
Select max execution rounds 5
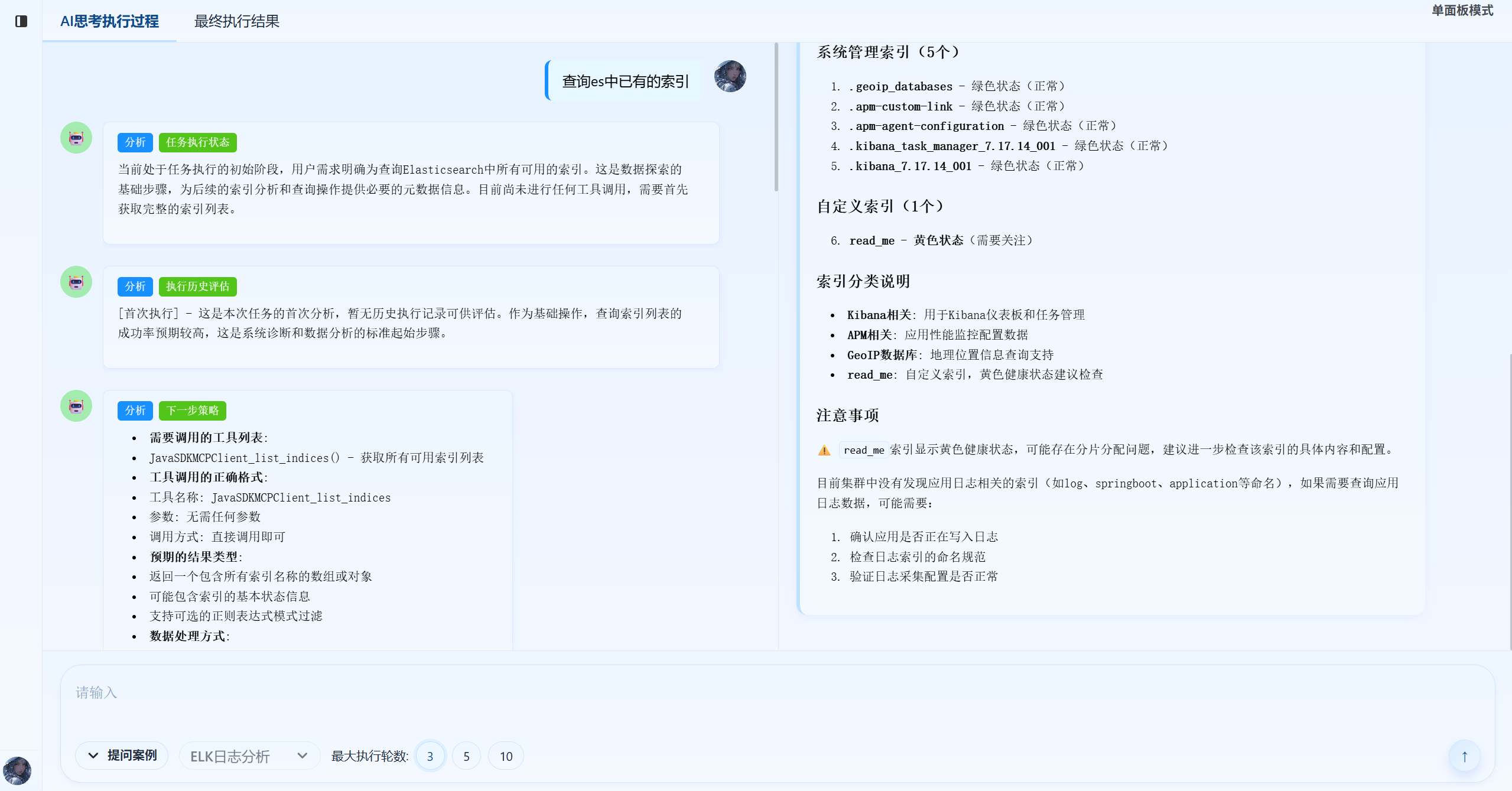[x=466, y=756]
